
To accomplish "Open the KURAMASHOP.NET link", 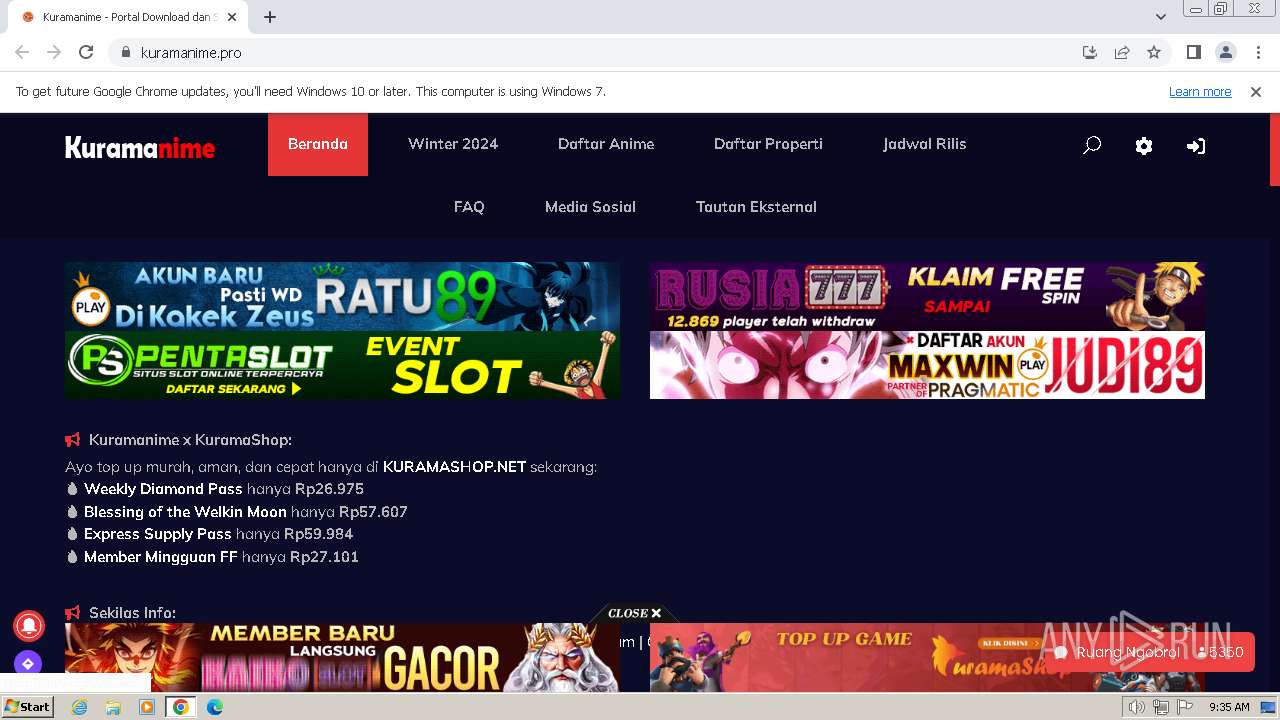I will coord(454,467).
